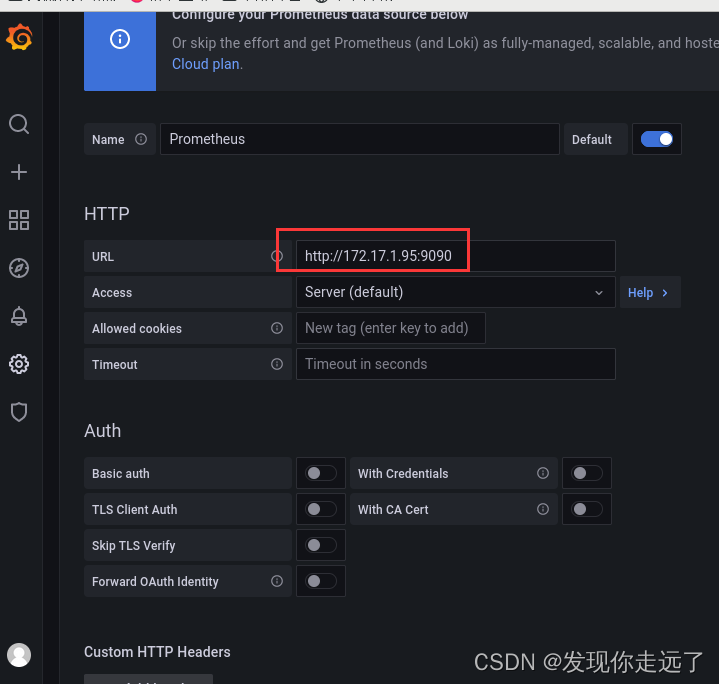This screenshot has width=719, height=684.
Task: Expand the Access Help section
Action: coord(650,292)
